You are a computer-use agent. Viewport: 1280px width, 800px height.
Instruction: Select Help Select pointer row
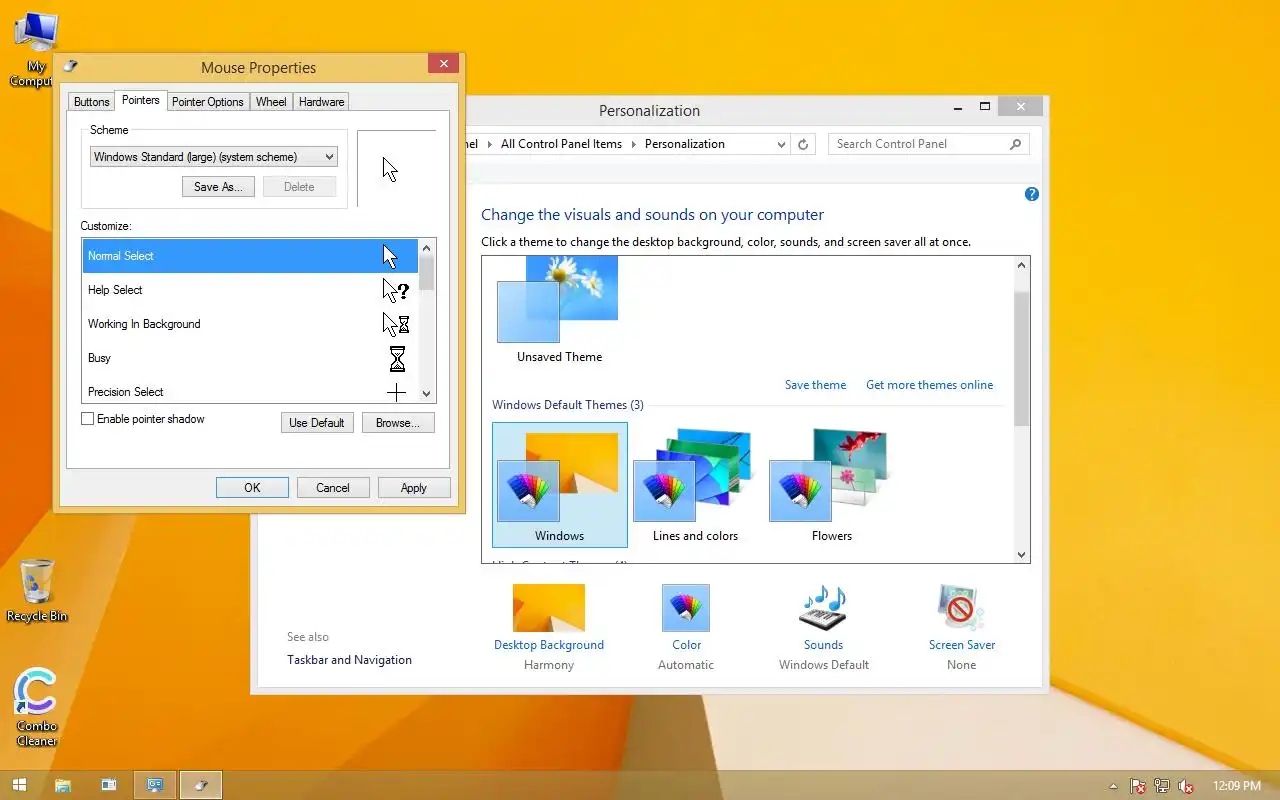pos(250,290)
